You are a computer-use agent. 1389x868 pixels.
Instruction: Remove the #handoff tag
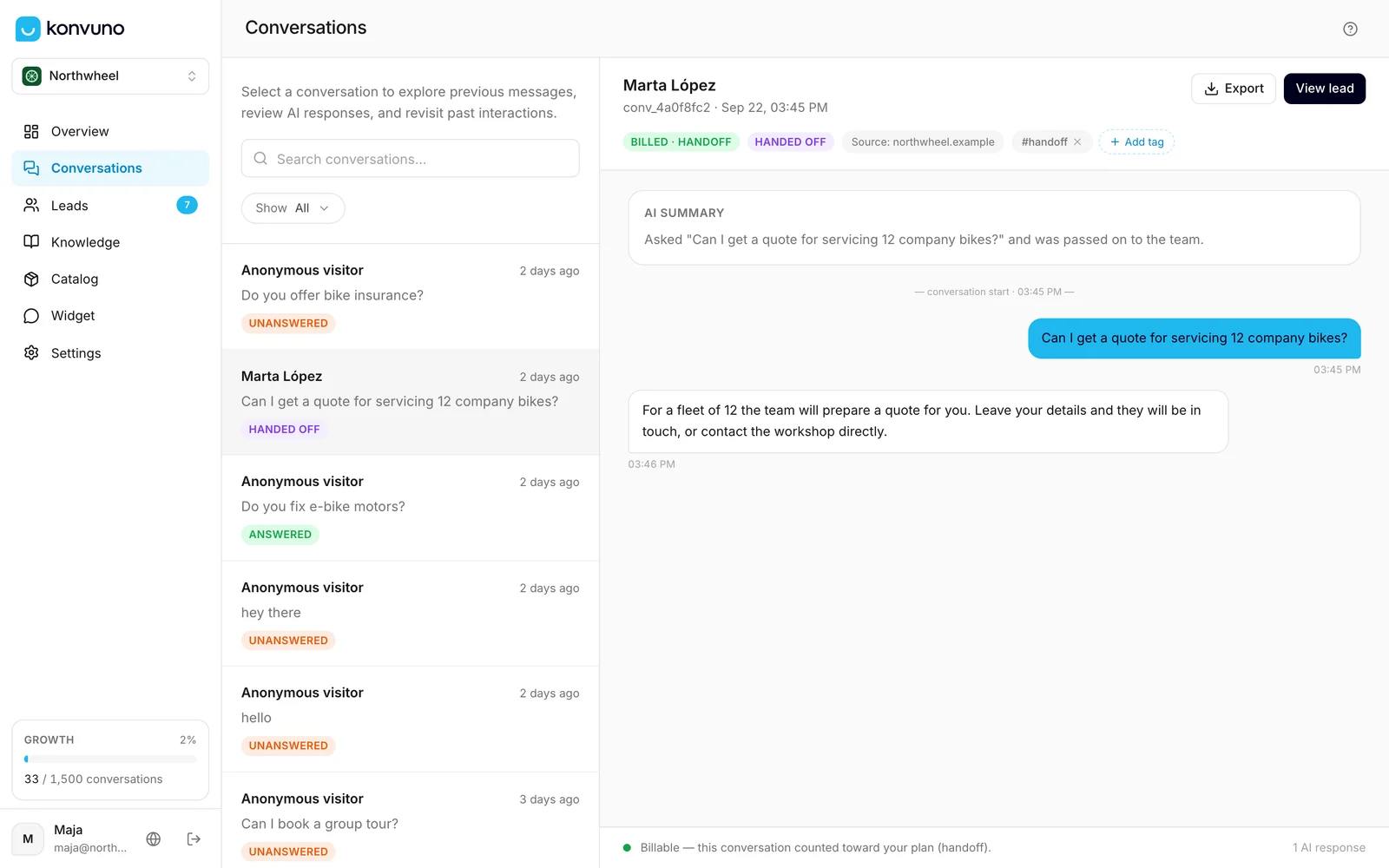coord(1077,141)
